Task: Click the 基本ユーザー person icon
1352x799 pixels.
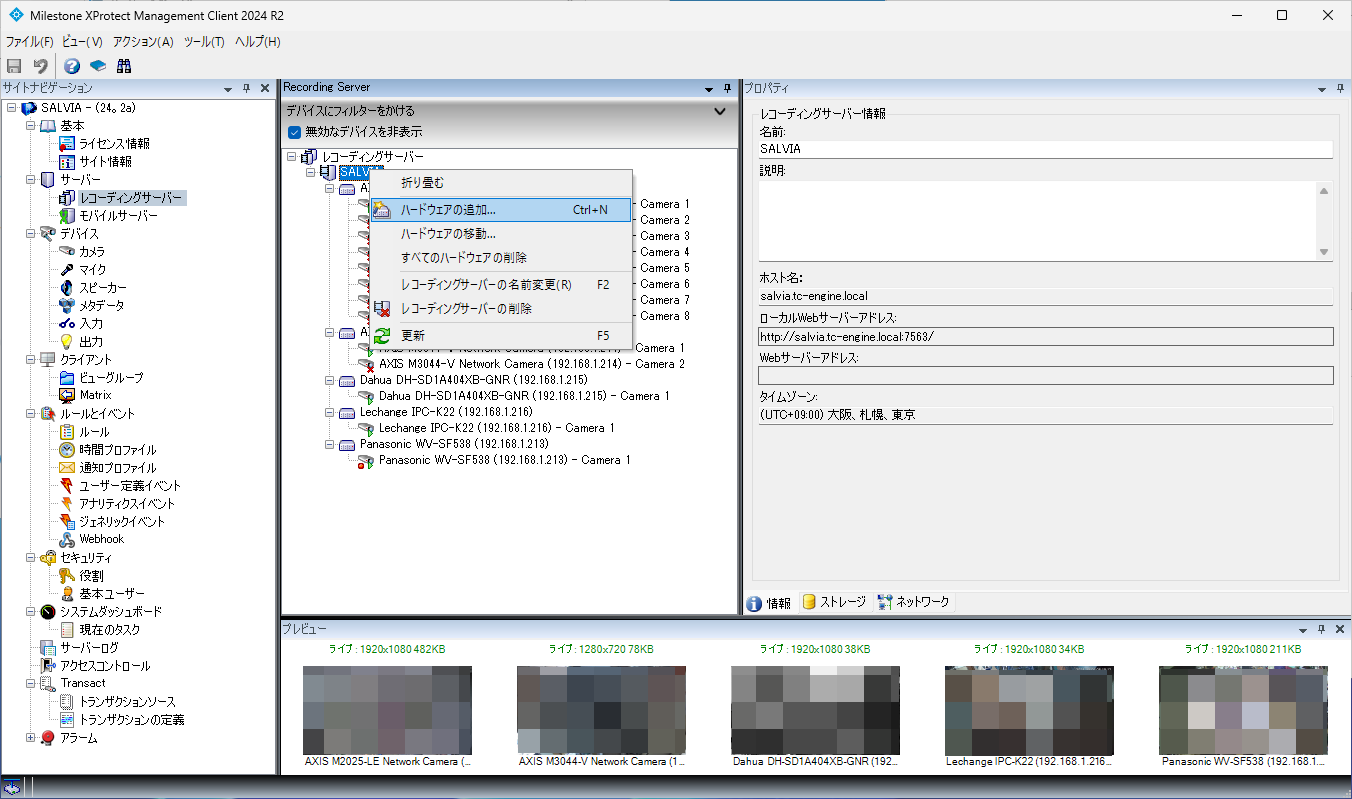Action: 67,594
